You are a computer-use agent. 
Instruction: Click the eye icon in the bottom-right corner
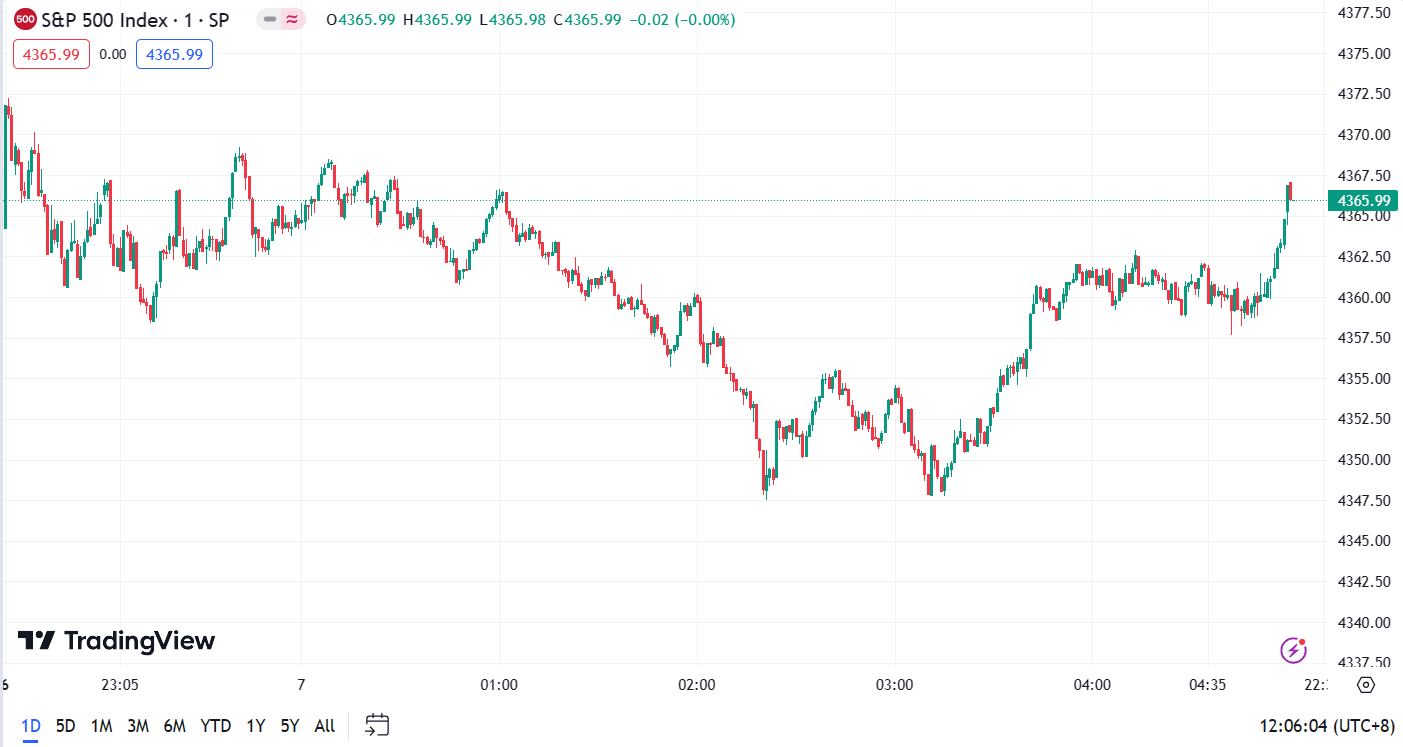[x=1366, y=686]
